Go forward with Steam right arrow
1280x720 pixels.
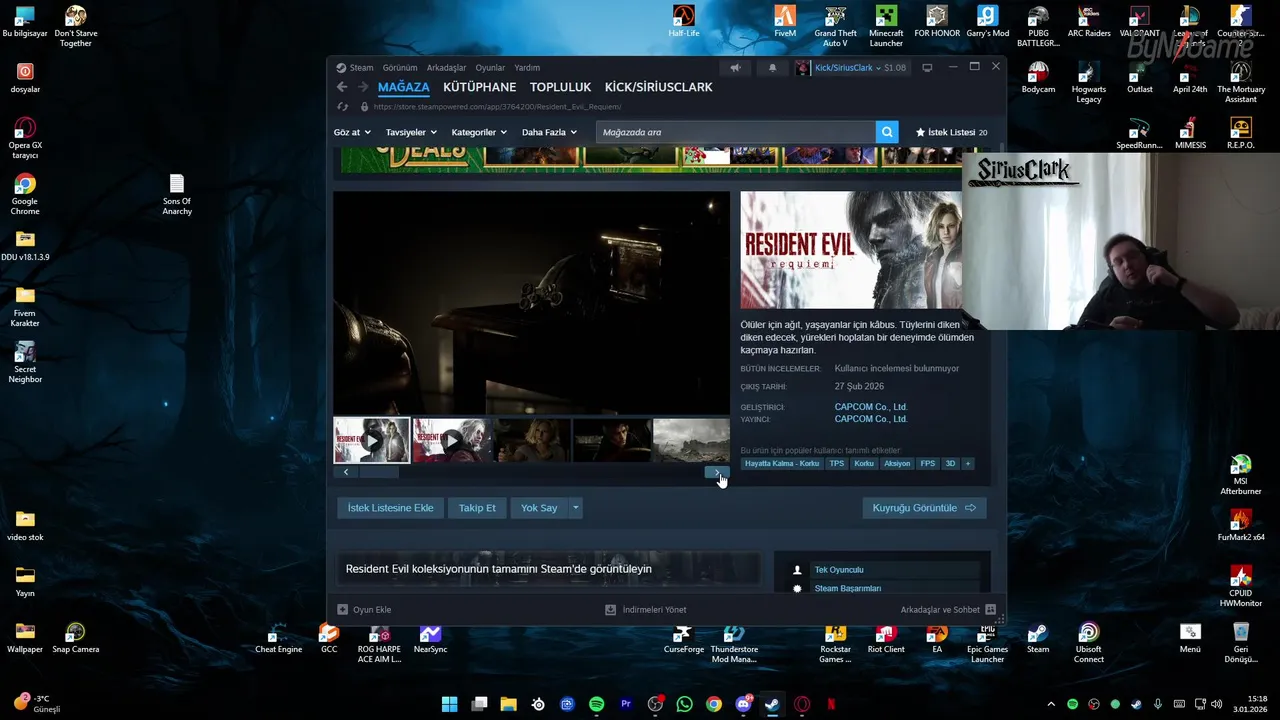point(361,87)
